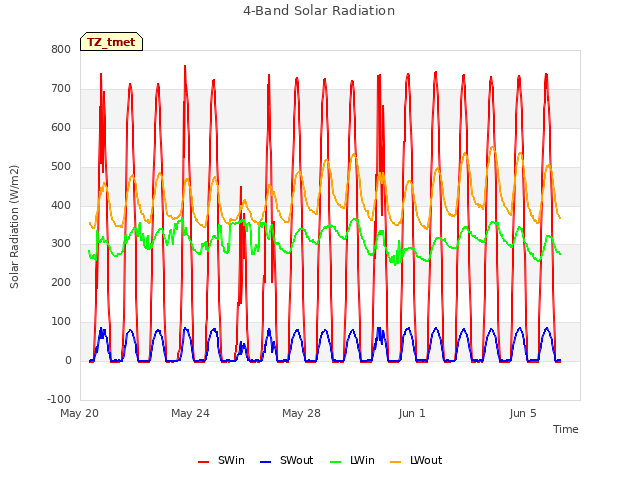640x480 pixels.
Task: Click the May 28 x-axis tick label
Action: point(302,413)
